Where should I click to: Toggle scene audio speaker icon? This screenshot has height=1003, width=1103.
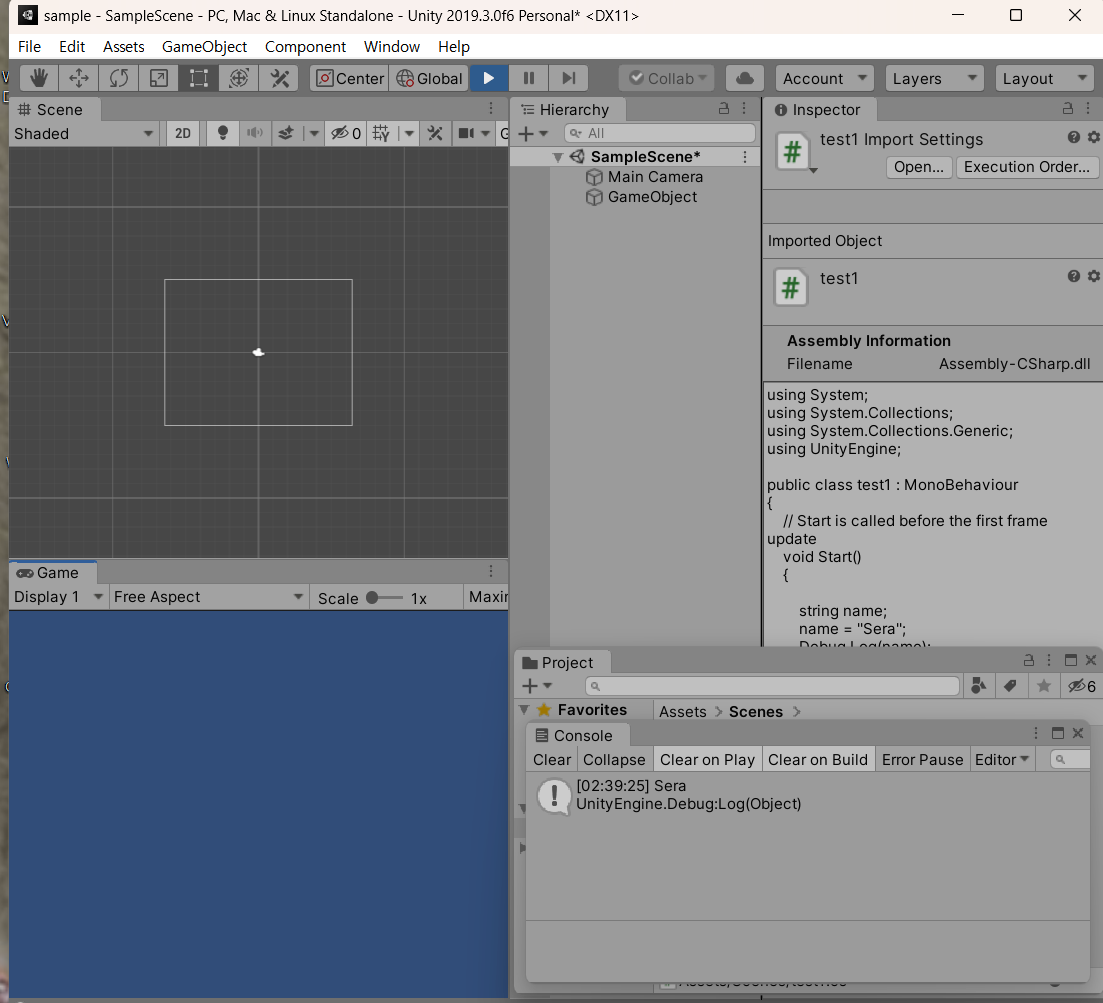255,133
